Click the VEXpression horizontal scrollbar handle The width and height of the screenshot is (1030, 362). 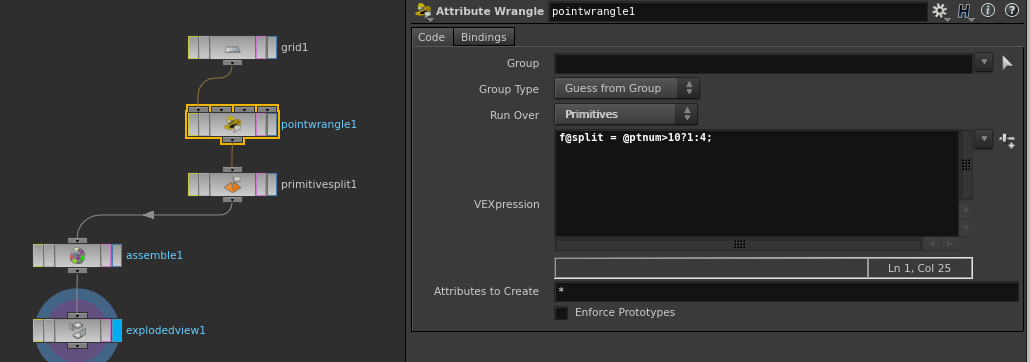739,244
